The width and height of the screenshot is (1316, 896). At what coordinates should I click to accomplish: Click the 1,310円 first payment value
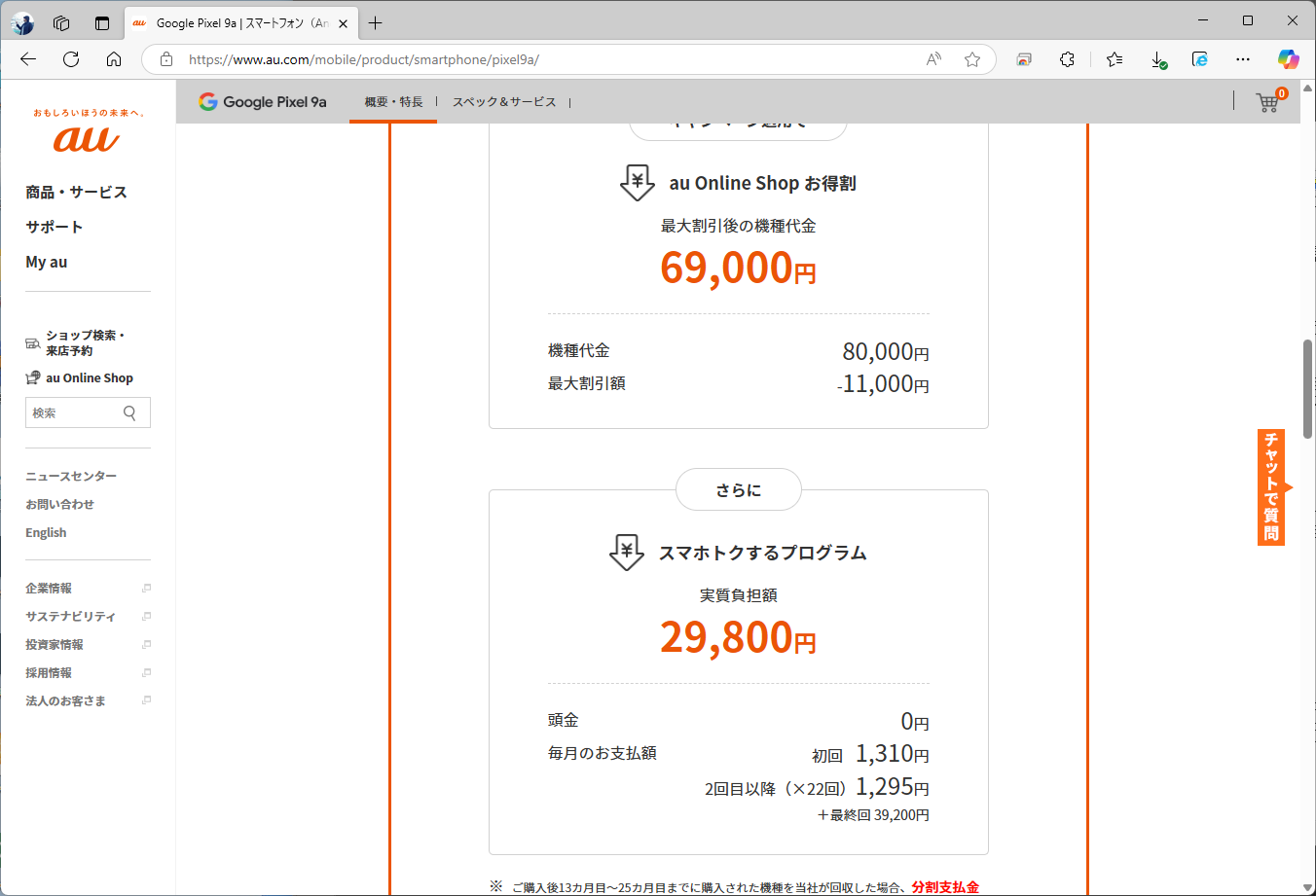point(892,754)
